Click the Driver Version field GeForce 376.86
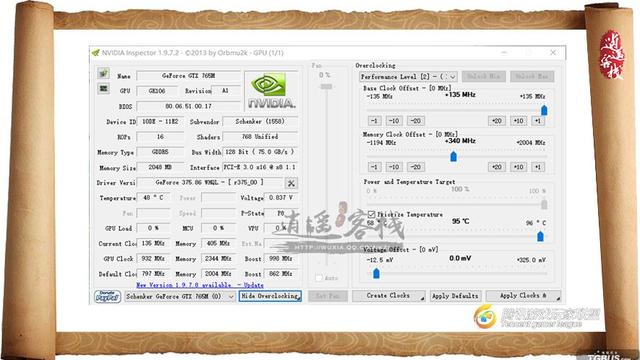Screen dimensions: 640x360 click(210, 182)
